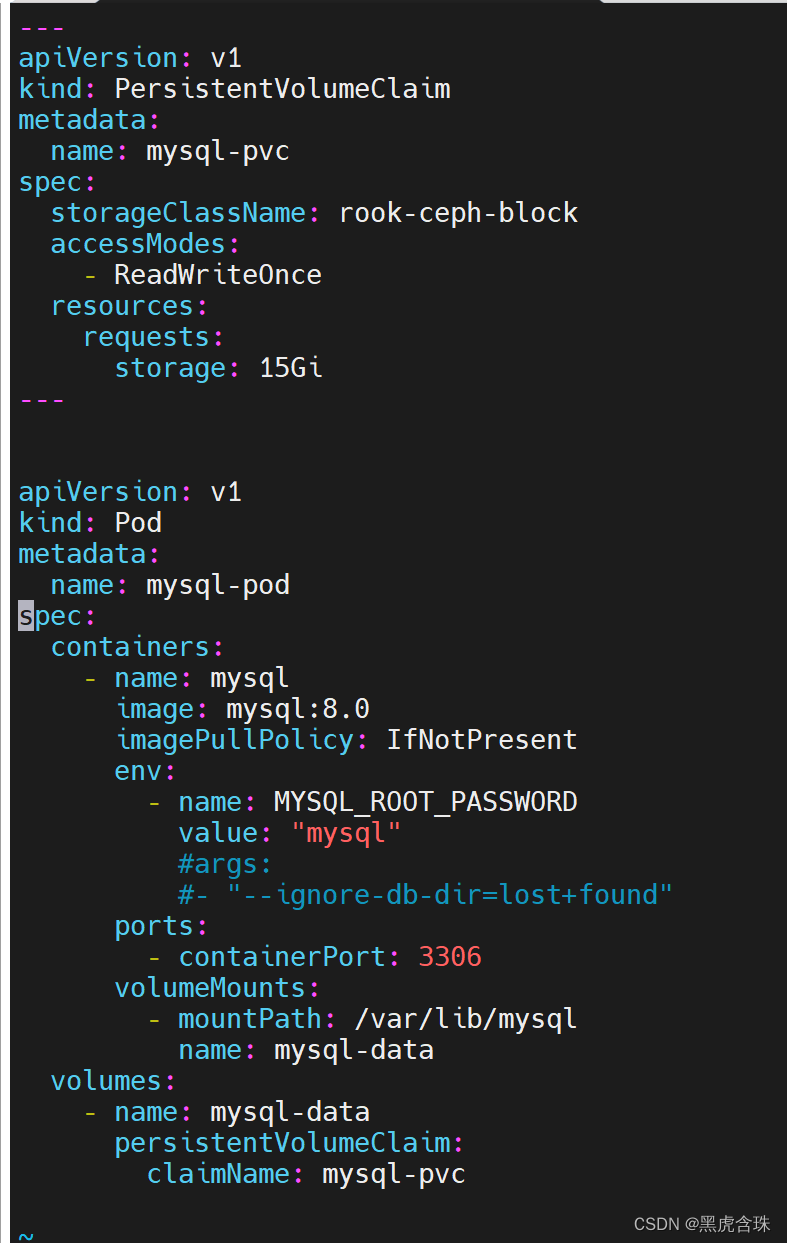This screenshot has height=1243, width=787.
Task: Click the accessModes key
Action: point(138,244)
